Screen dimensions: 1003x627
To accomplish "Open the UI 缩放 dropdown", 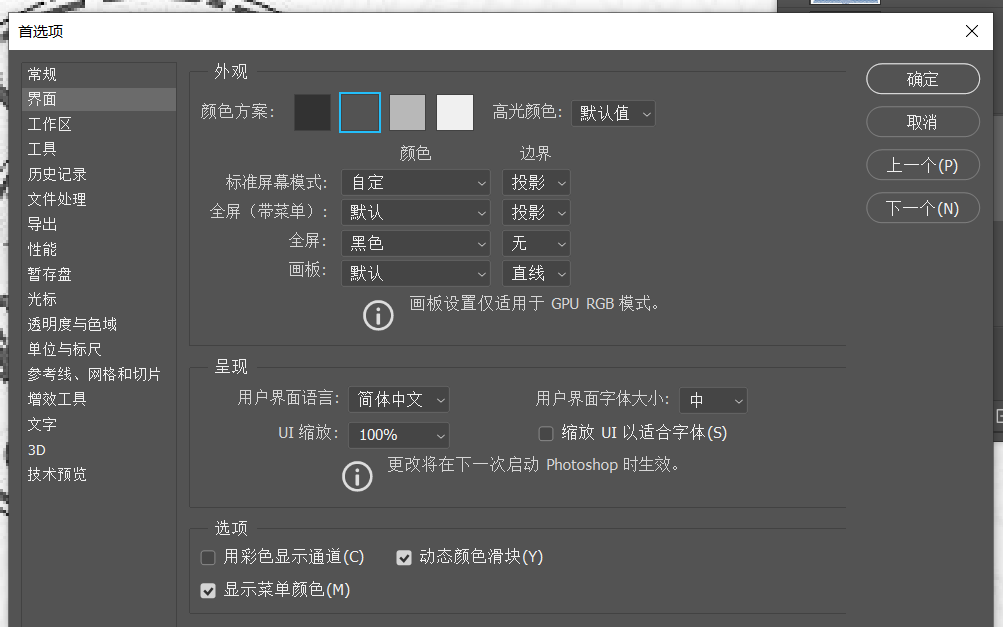I will pos(398,434).
